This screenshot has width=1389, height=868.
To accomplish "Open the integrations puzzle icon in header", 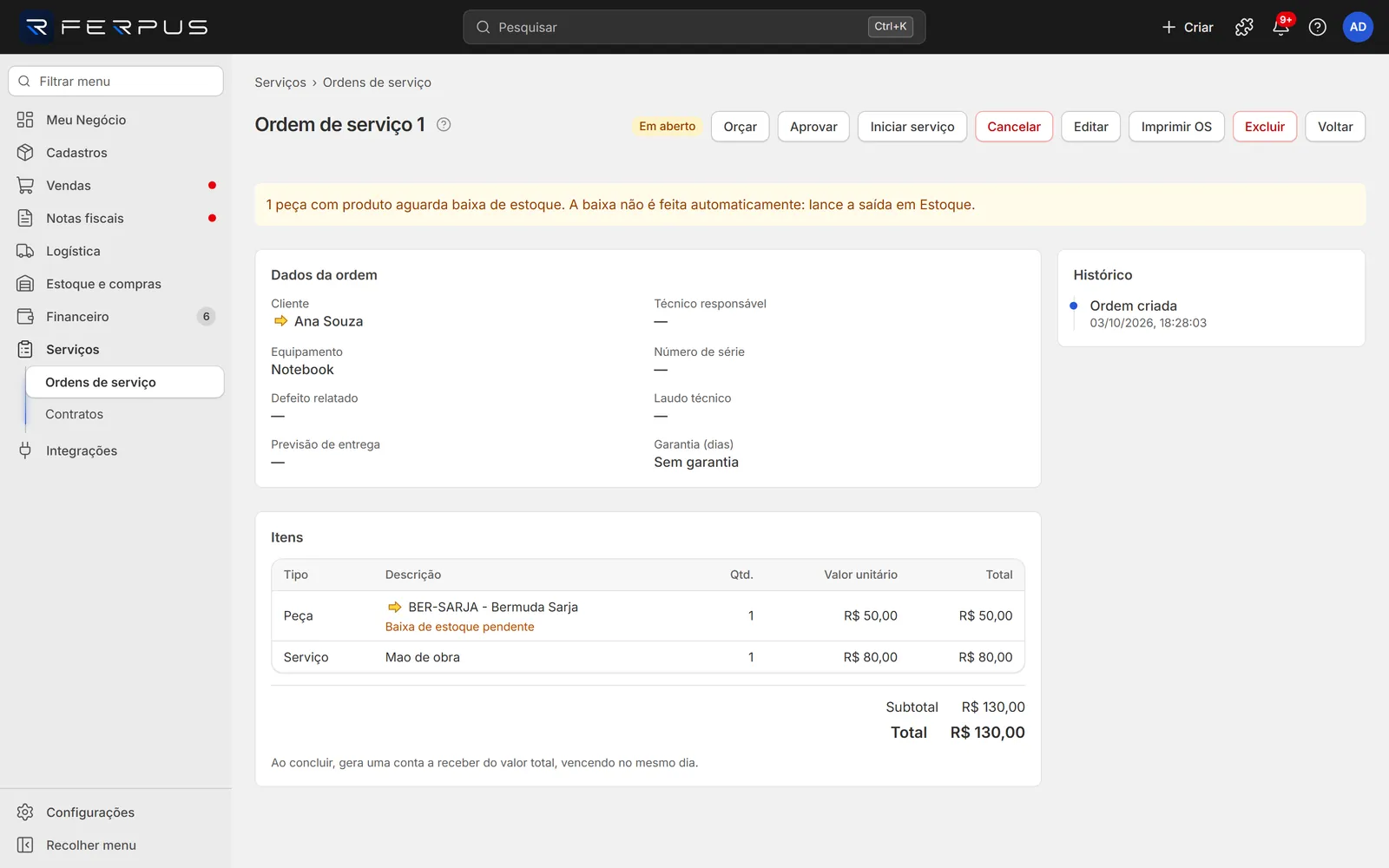I will point(1244,27).
